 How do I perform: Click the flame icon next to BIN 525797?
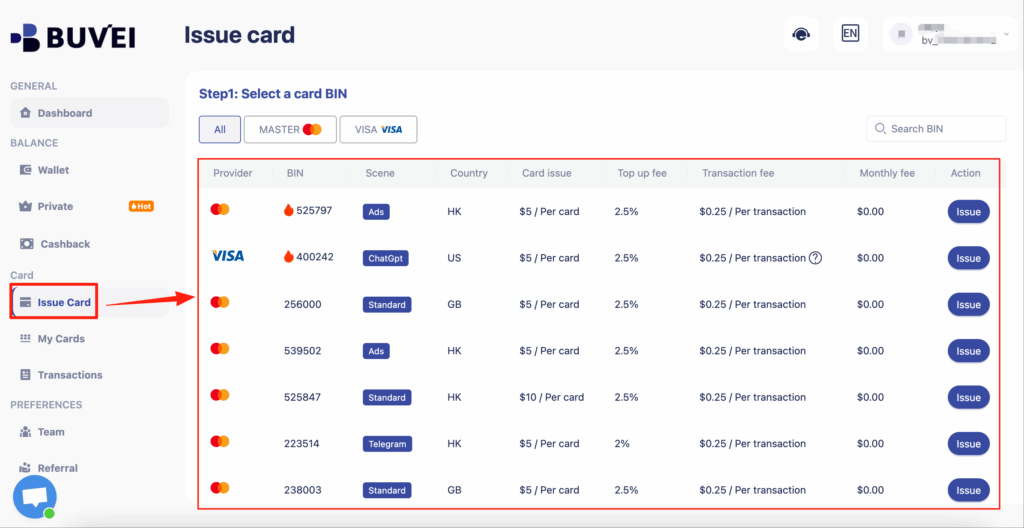(x=289, y=211)
